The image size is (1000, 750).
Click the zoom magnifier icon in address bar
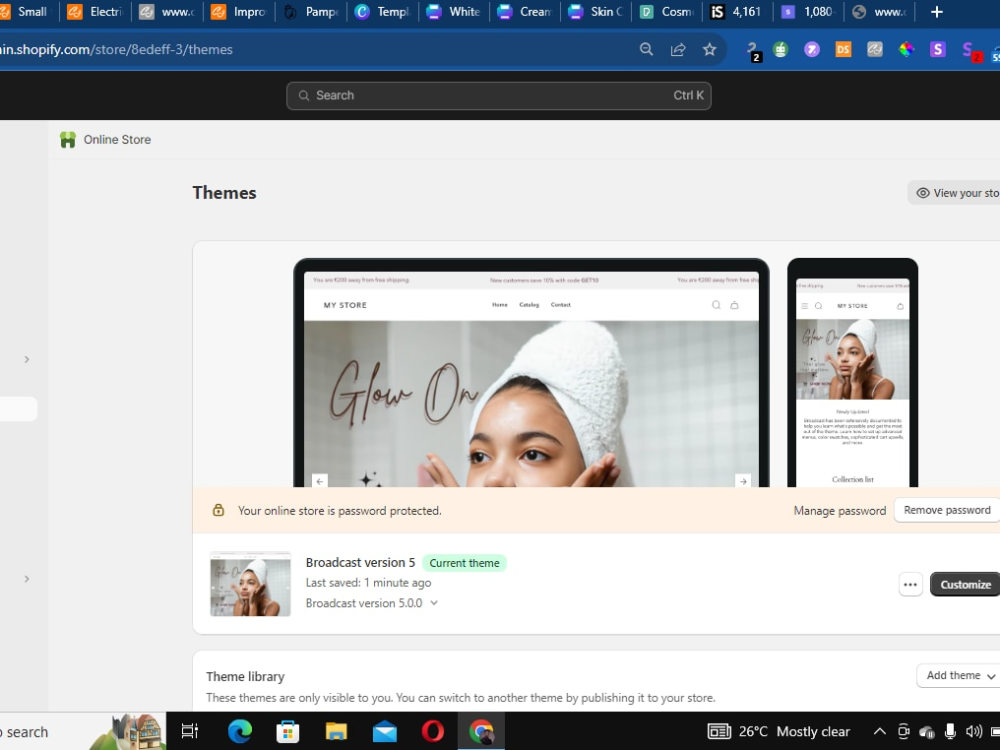click(646, 49)
